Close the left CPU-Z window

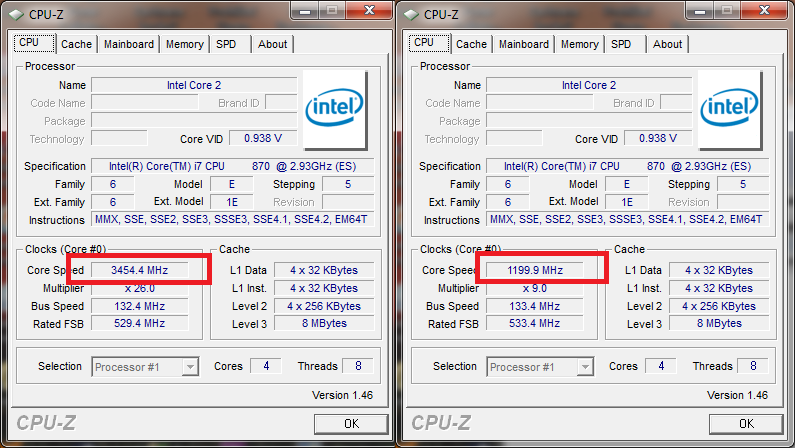click(x=370, y=11)
